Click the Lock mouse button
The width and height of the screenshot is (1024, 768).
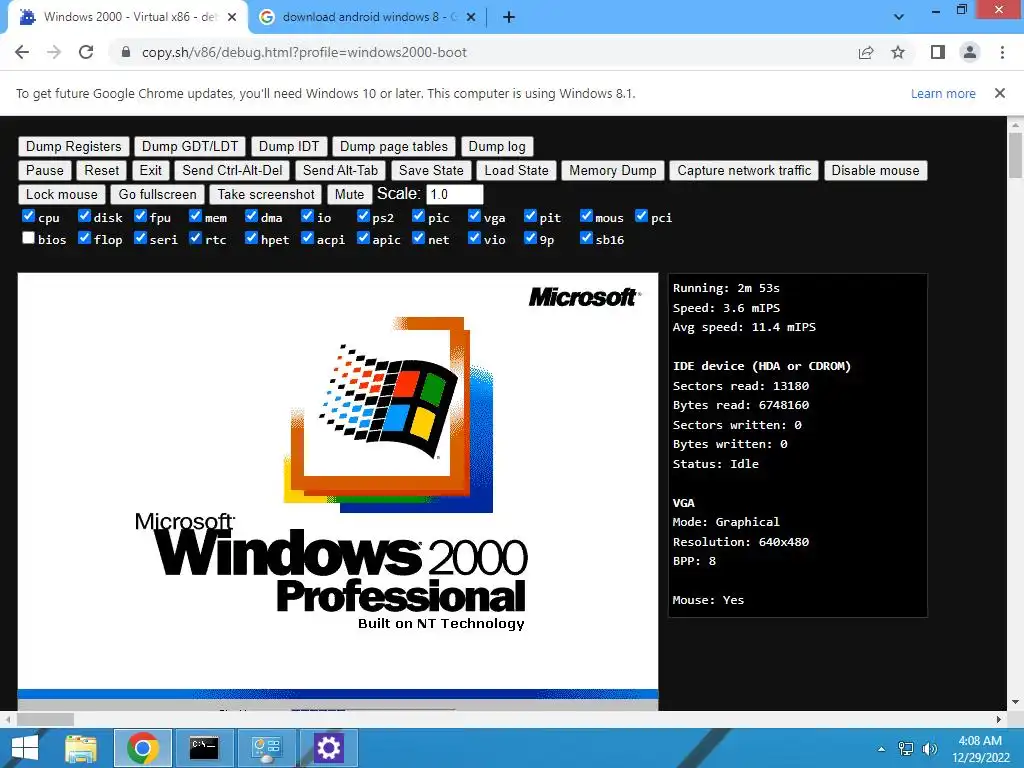(x=61, y=195)
